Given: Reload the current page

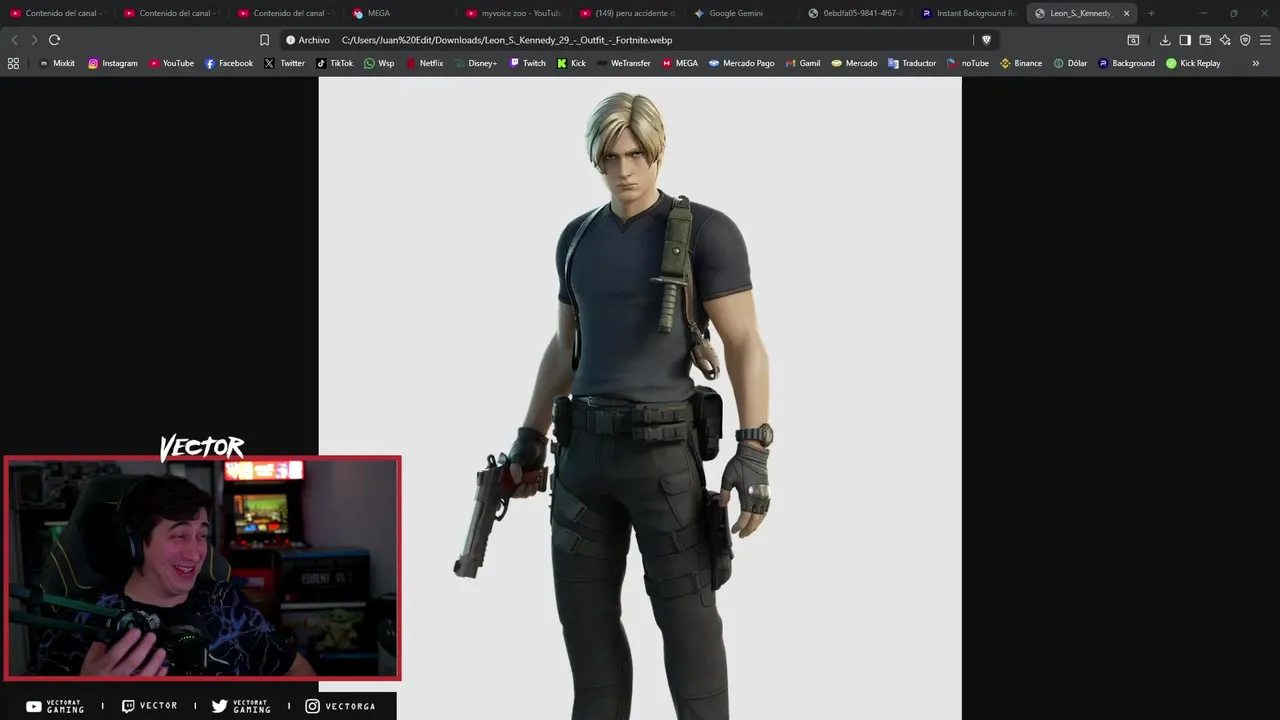Looking at the screenshot, I should 54,40.
